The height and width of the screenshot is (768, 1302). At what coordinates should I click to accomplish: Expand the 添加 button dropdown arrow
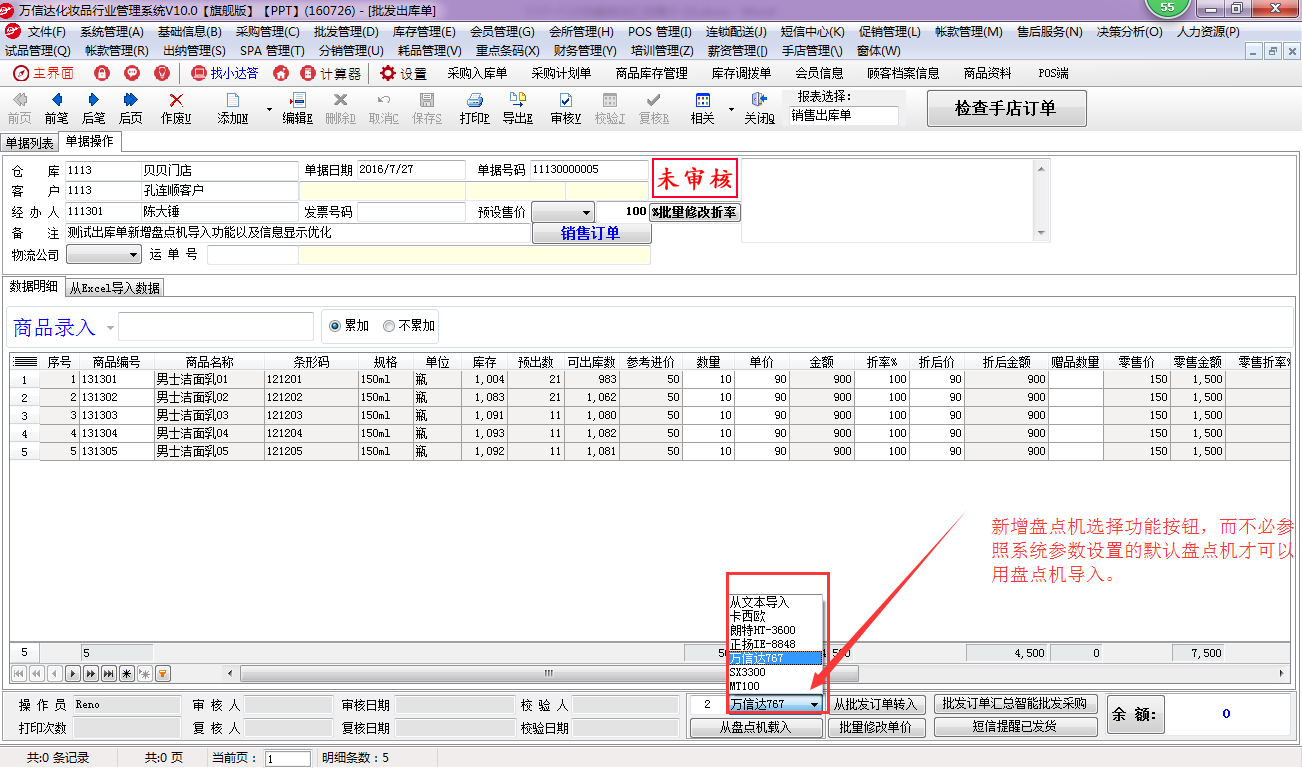(268, 109)
